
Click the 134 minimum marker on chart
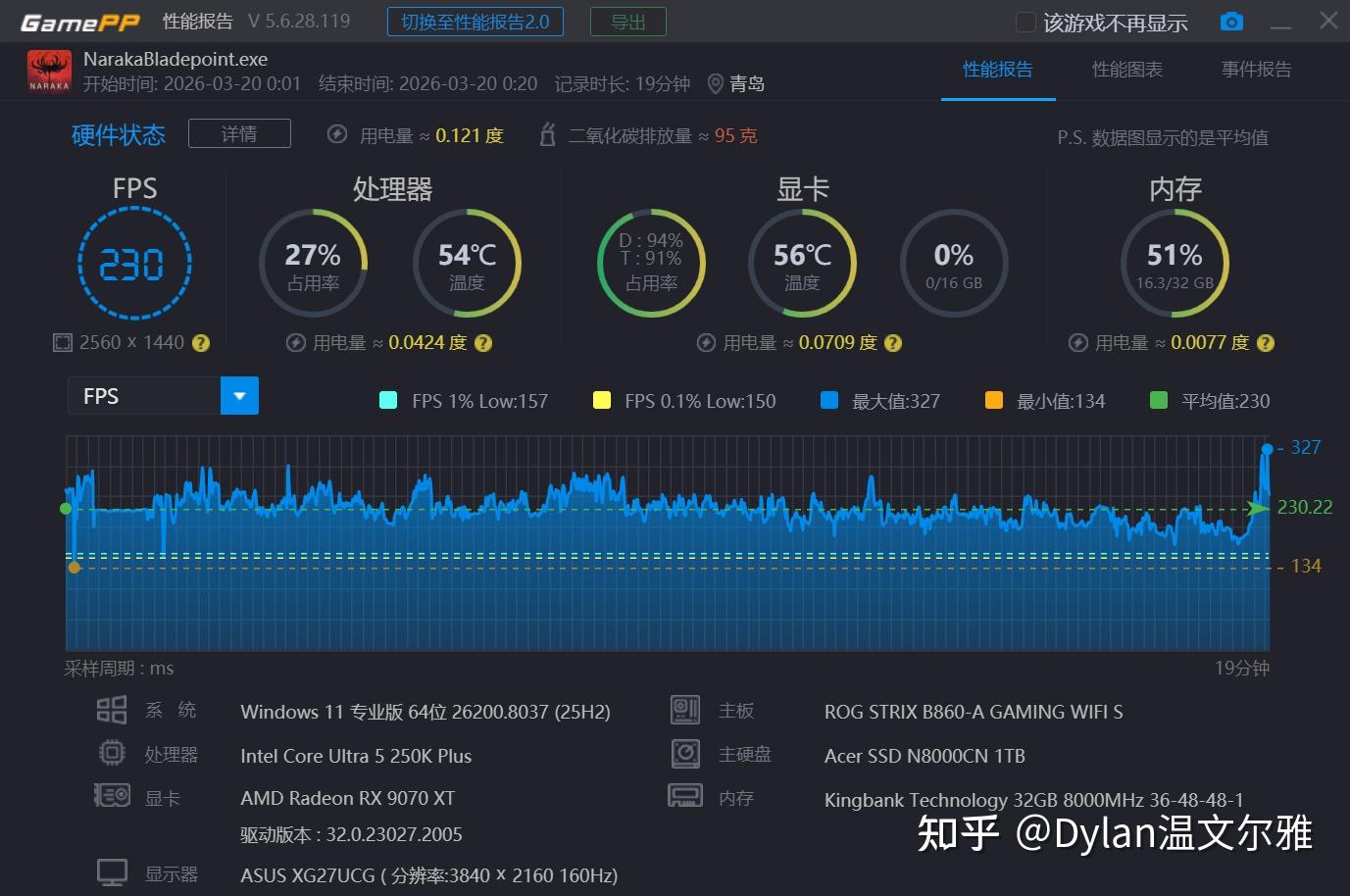pos(75,568)
